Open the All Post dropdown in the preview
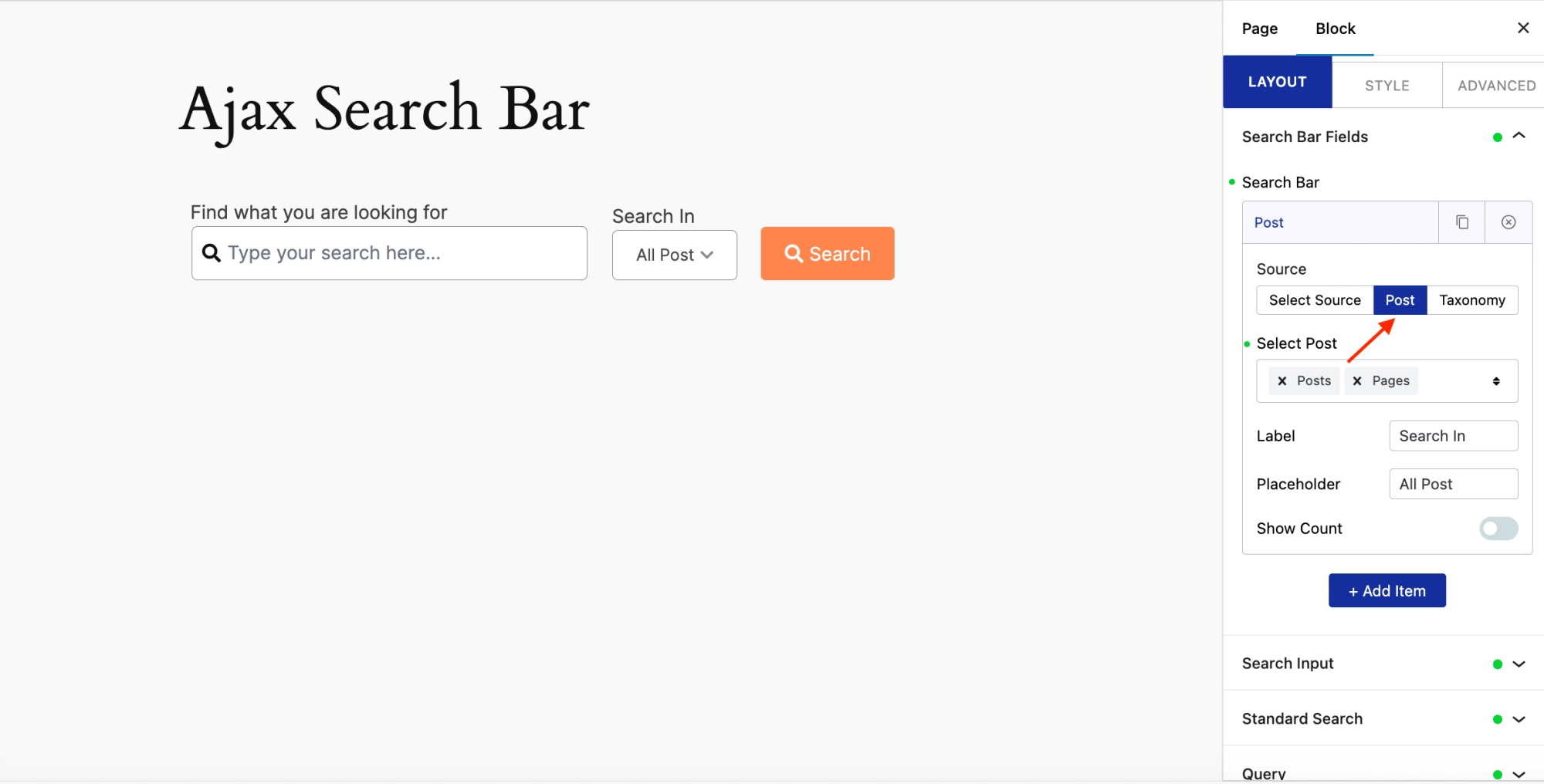 point(673,255)
